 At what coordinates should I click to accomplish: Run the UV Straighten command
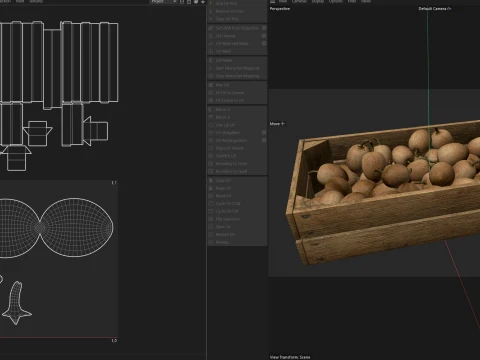click(x=228, y=133)
